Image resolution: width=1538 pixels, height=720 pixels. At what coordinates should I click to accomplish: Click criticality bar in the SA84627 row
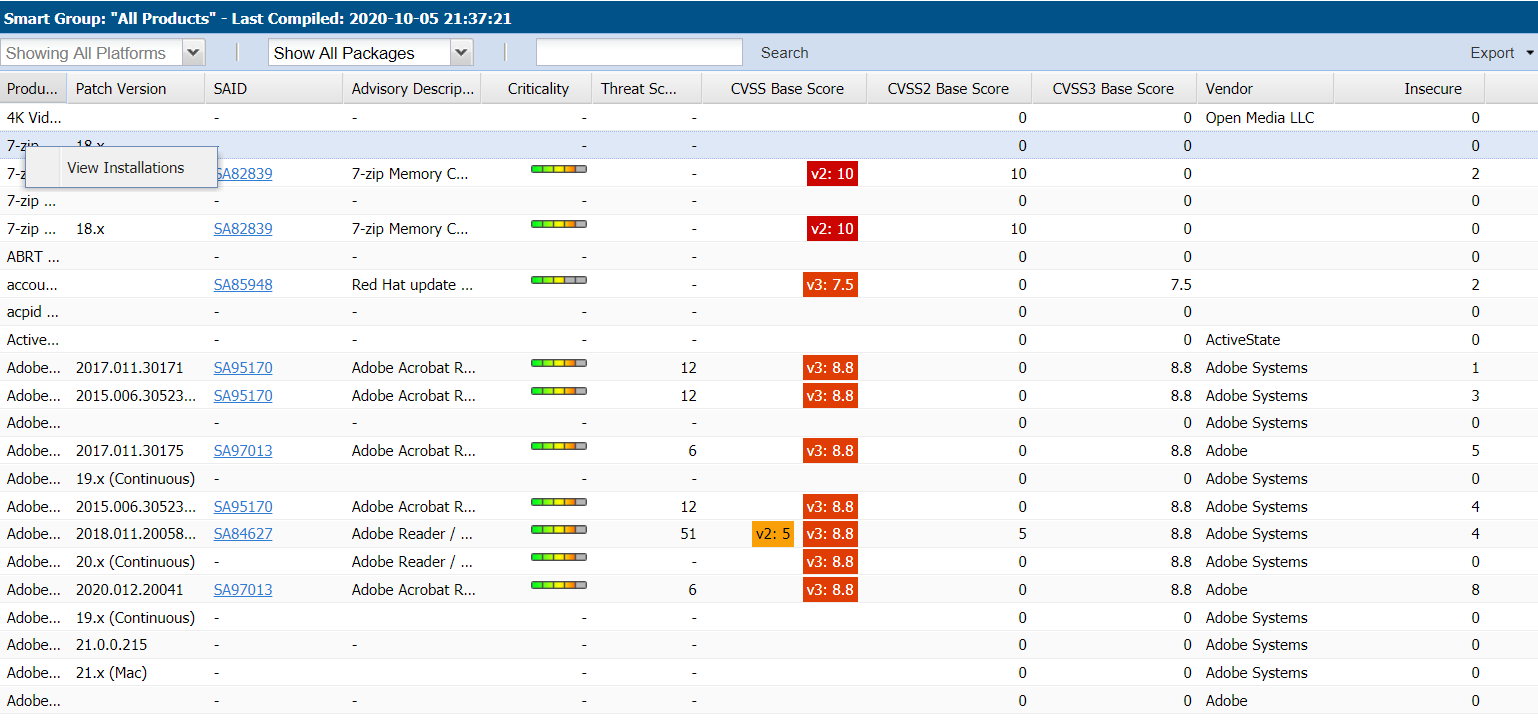[x=558, y=530]
